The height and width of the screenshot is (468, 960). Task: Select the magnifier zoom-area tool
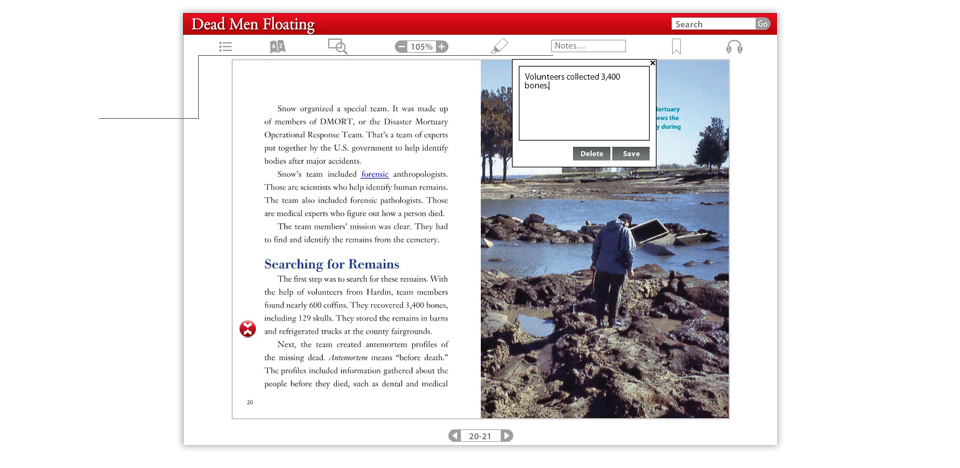click(x=338, y=46)
